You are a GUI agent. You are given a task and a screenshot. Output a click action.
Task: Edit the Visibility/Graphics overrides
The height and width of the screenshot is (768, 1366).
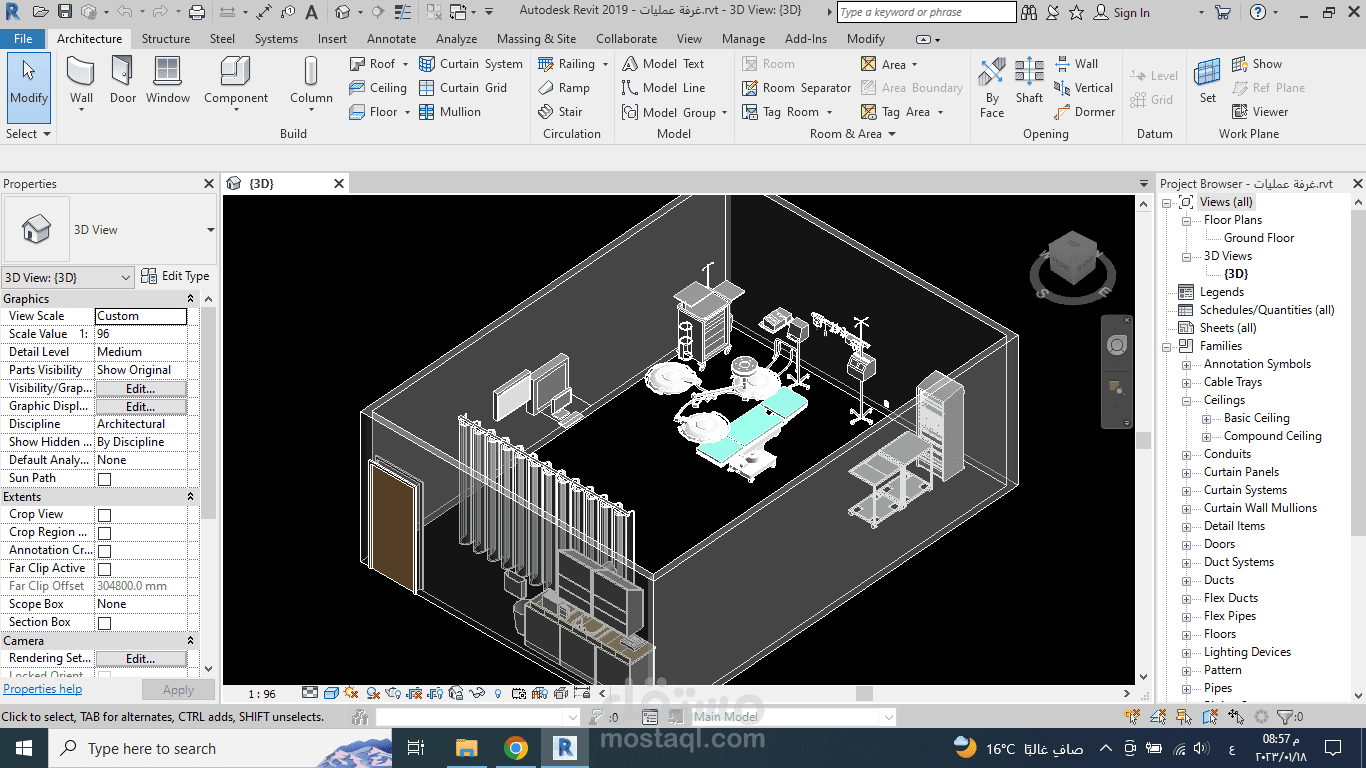(141, 387)
